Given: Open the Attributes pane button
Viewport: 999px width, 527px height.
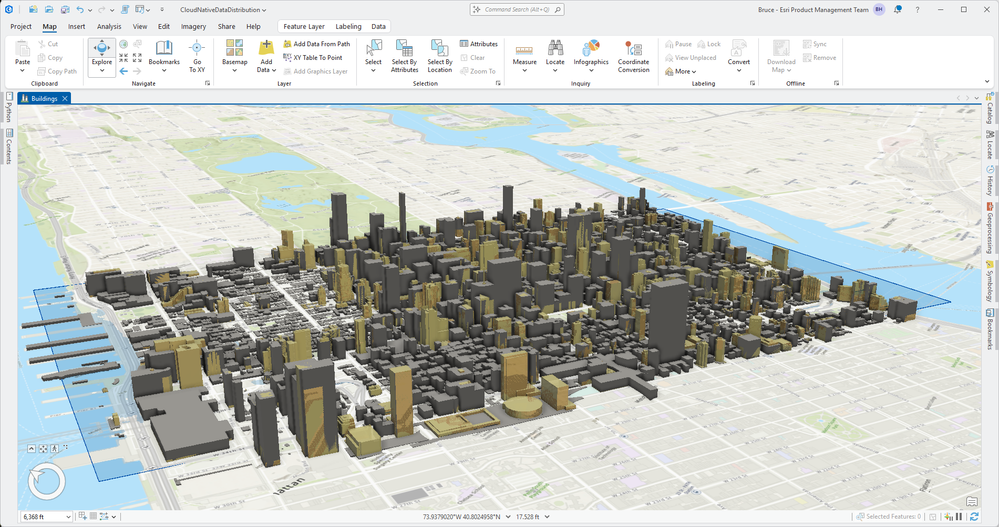Looking at the screenshot, I should coord(478,44).
